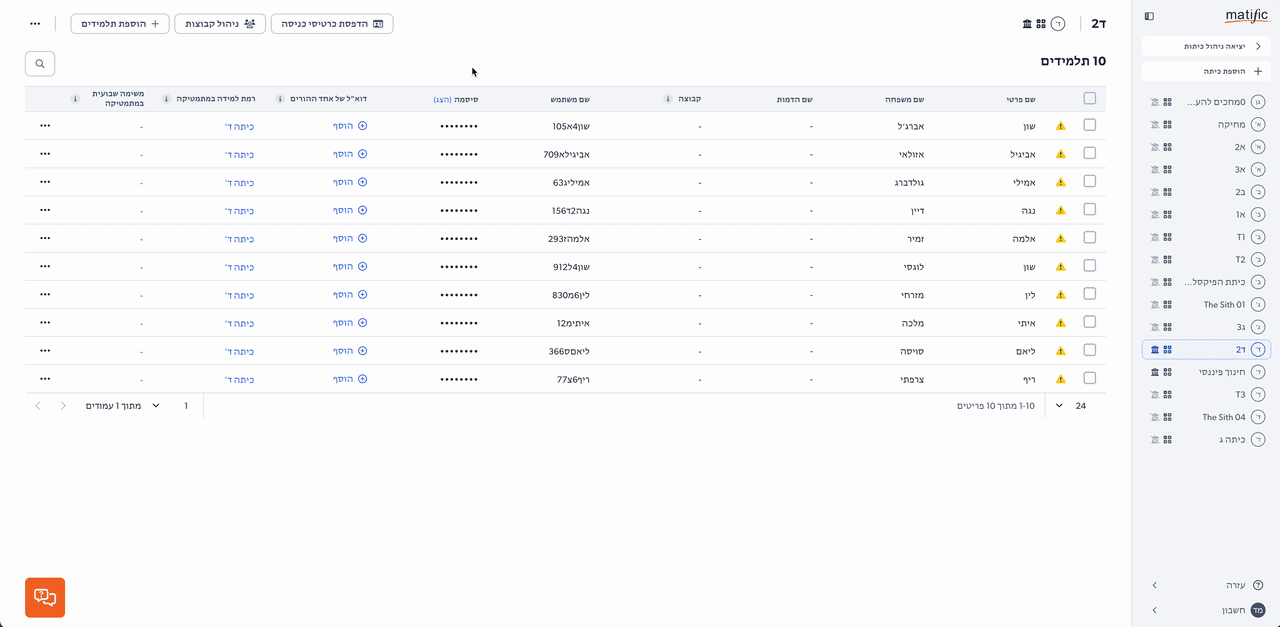Click הוספת תלמידים button
This screenshot has height=627, width=1280.
point(120,23)
